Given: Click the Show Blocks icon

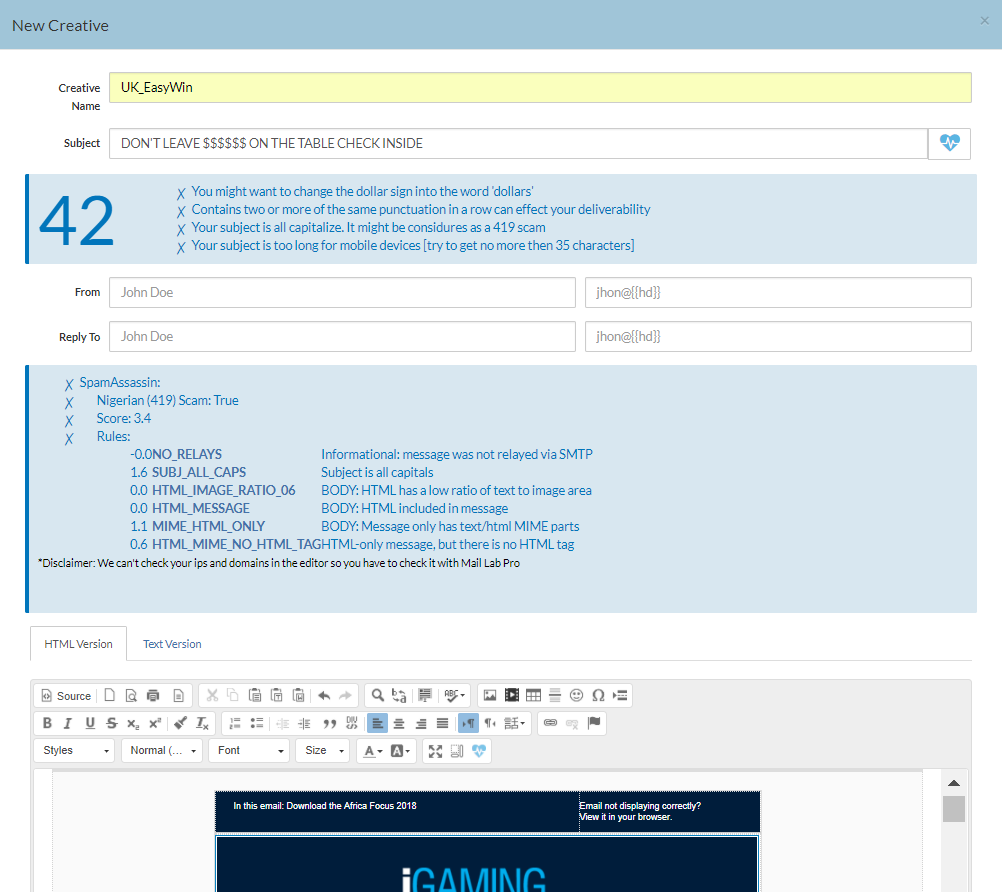Looking at the screenshot, I should pos(457,751).
